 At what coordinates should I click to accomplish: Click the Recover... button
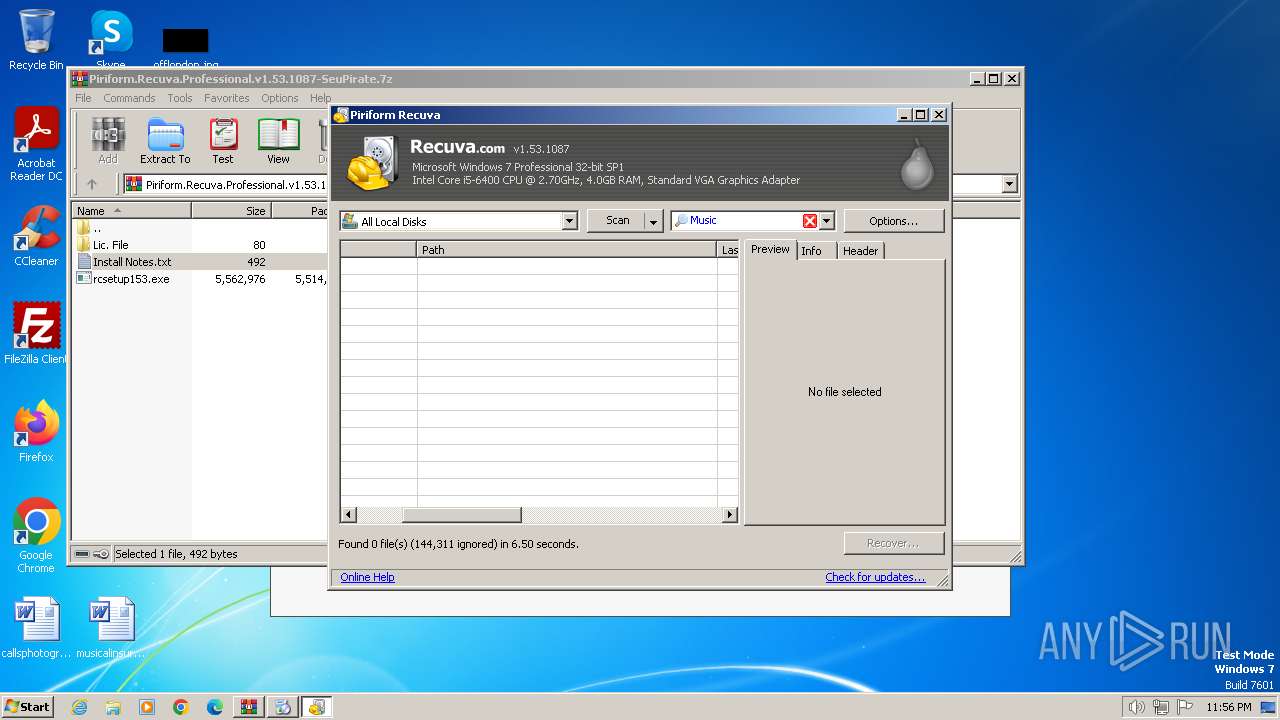893,543
